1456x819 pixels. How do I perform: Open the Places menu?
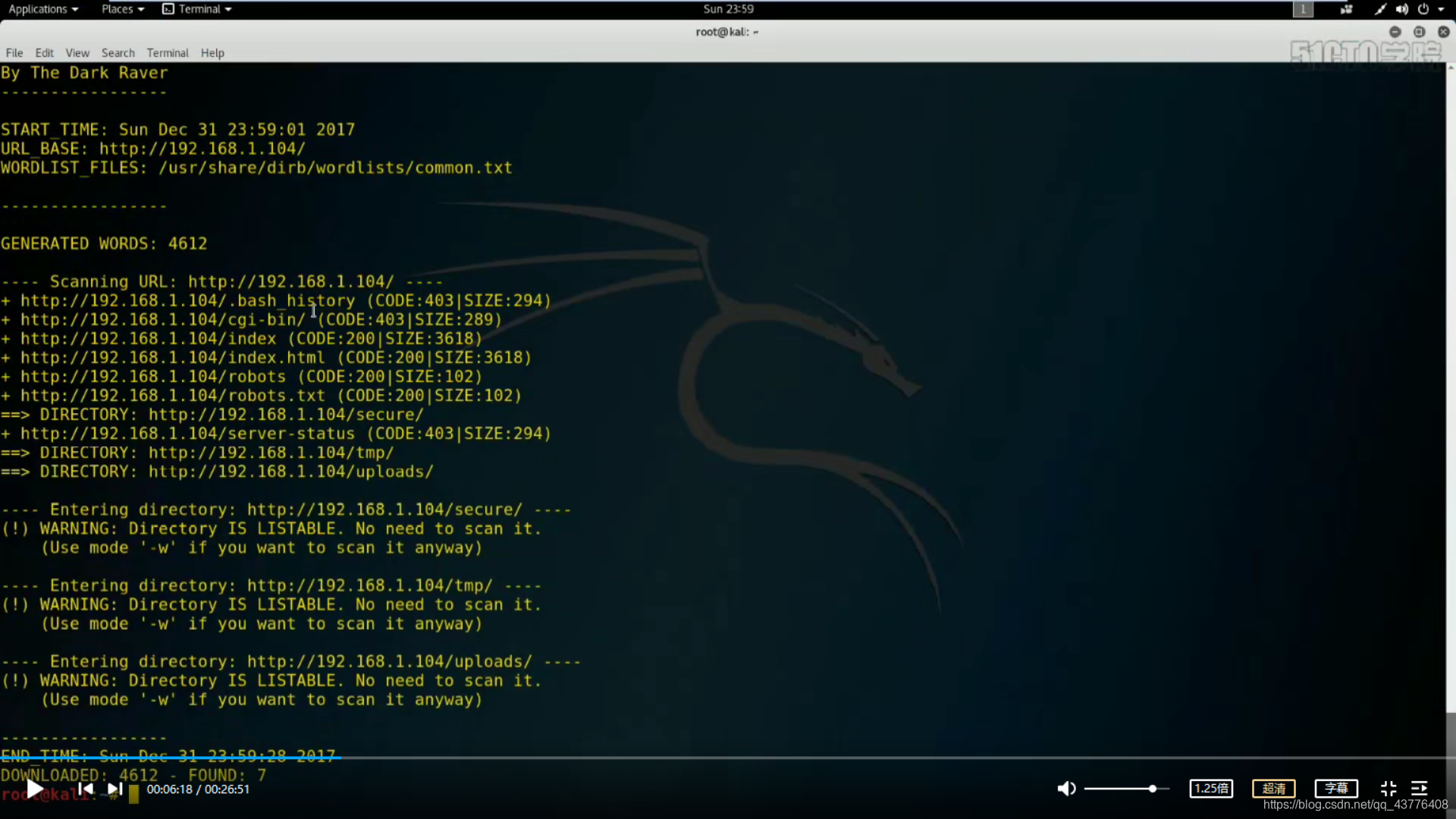click(x=123, y=9)
